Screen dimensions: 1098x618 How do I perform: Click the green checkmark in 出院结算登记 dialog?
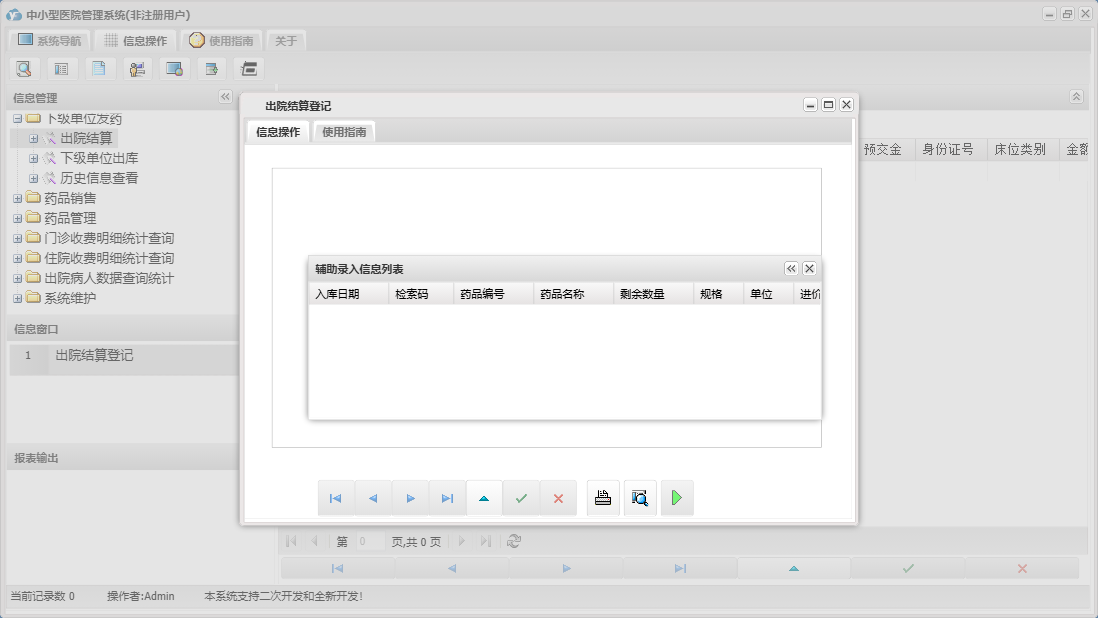point(521,498)
